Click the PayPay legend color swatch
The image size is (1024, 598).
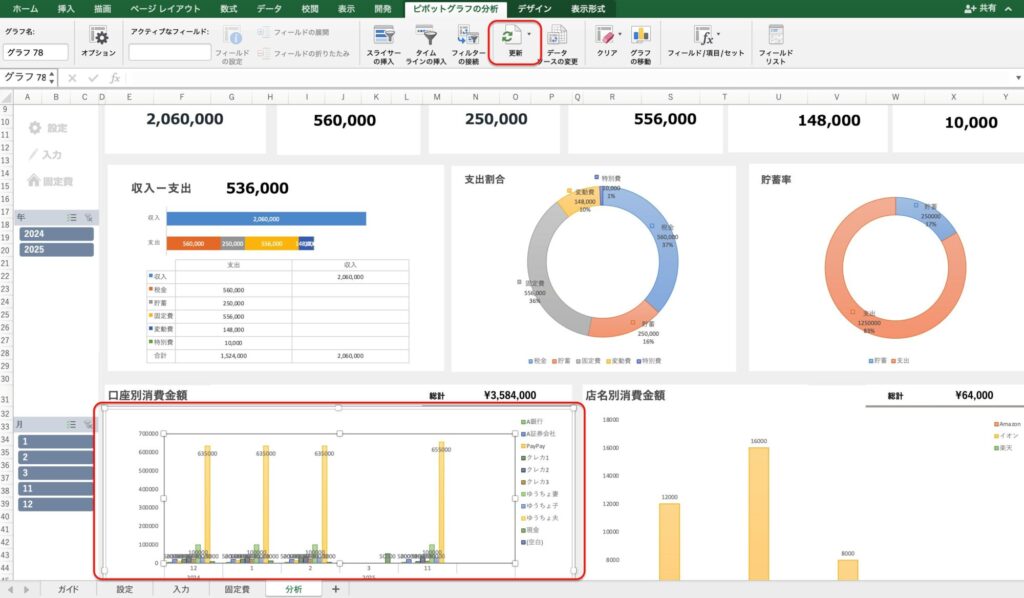(523, 445)
